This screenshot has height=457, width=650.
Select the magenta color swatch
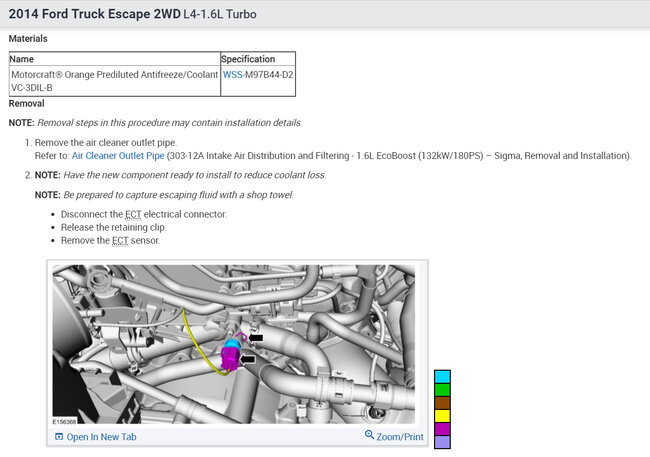[443, 429]
